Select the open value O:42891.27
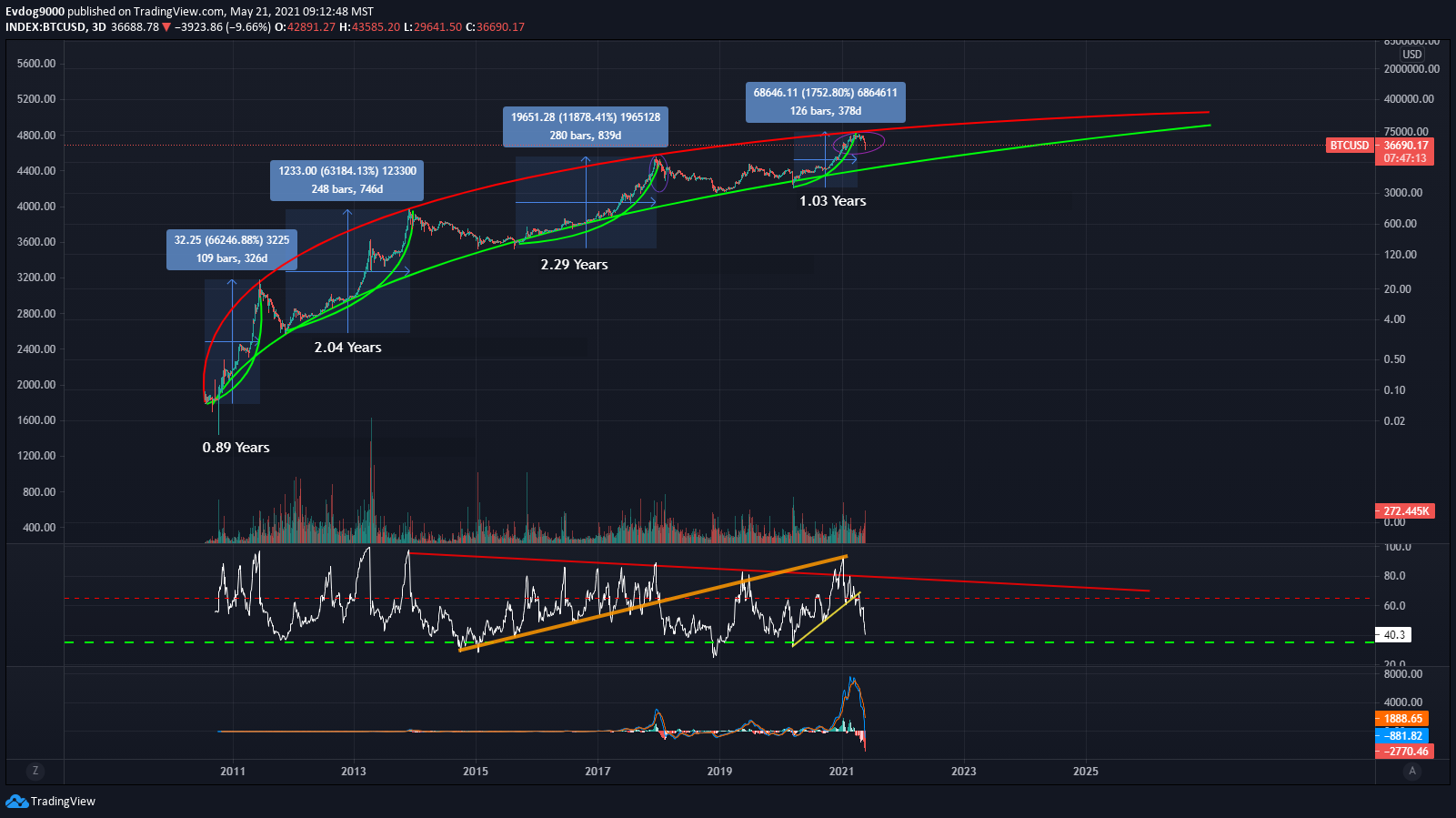Screen dimensions: 1456x818 [x=306, y=27]
